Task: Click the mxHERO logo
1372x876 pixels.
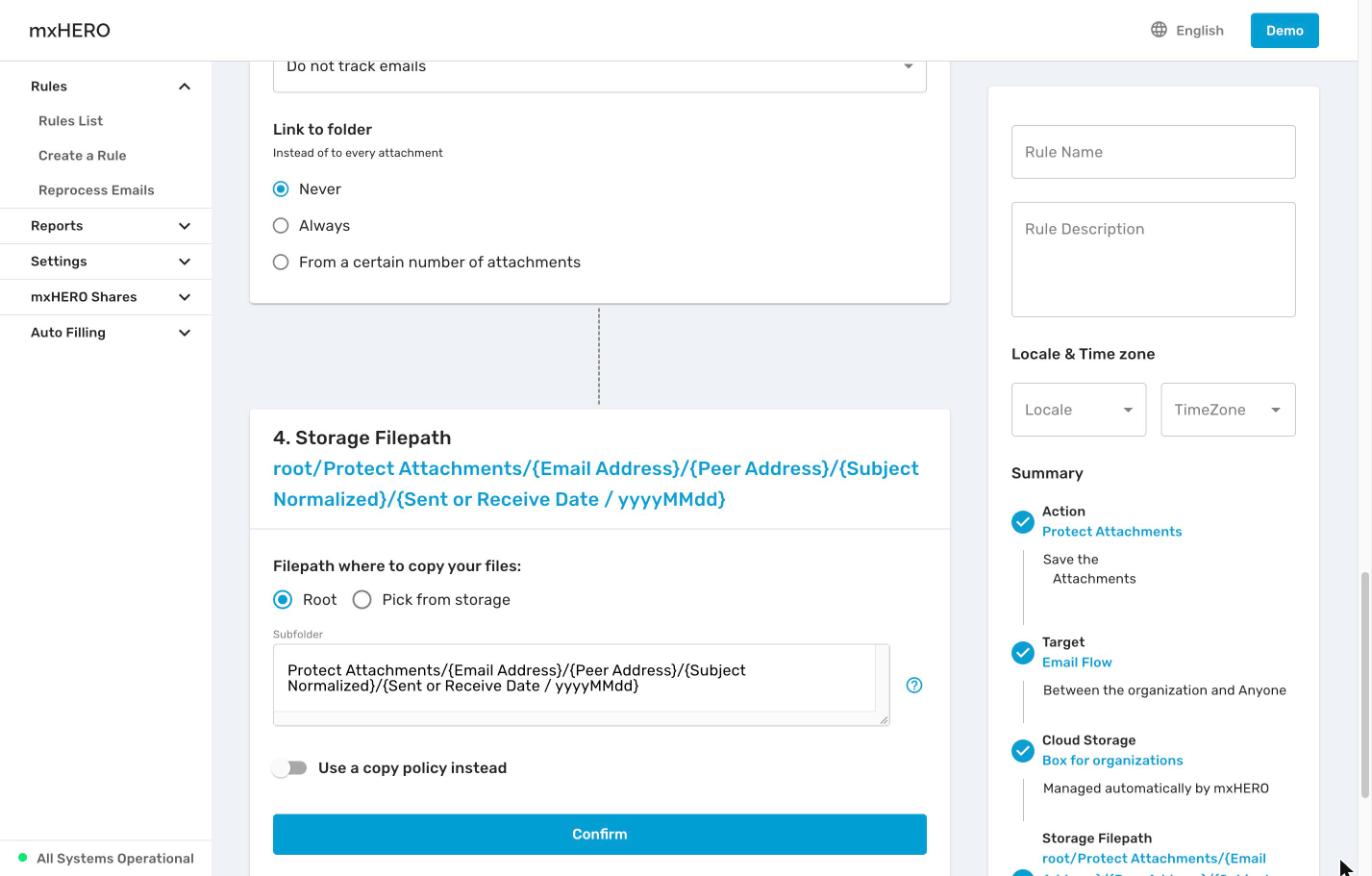Action: tap(69, 30)
